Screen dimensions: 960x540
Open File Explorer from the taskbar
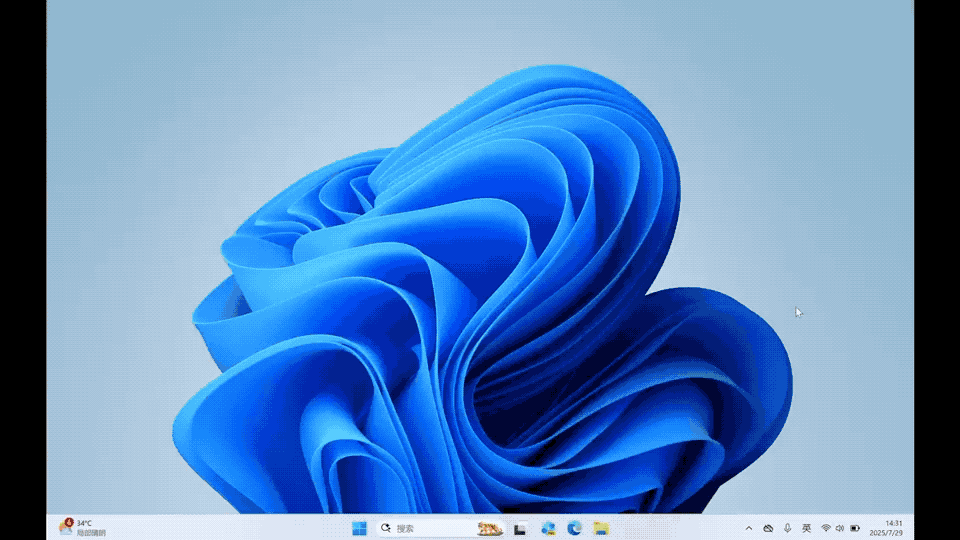[601, 528]
